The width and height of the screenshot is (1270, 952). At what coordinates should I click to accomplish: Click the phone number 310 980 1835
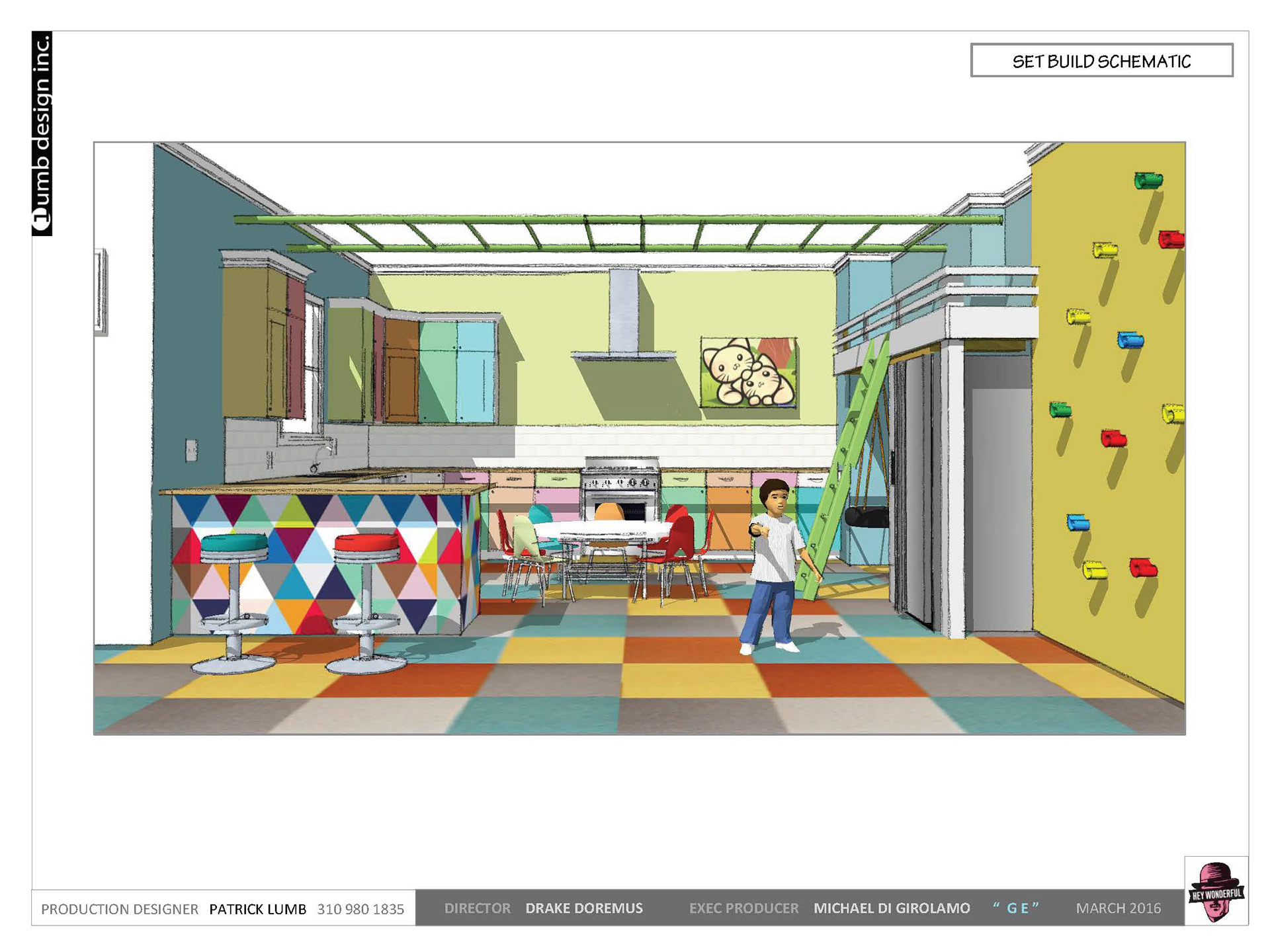click(x=360, y=909)
